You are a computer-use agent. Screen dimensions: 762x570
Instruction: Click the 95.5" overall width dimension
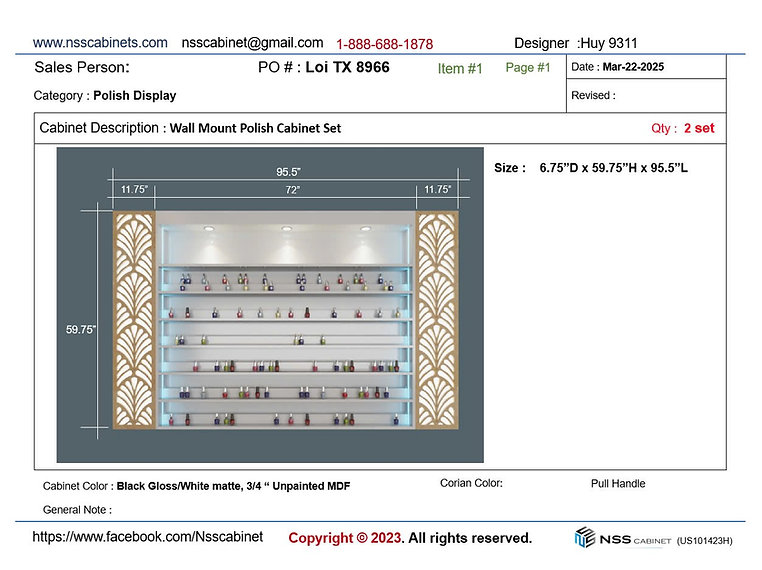(x=288, y=172)
